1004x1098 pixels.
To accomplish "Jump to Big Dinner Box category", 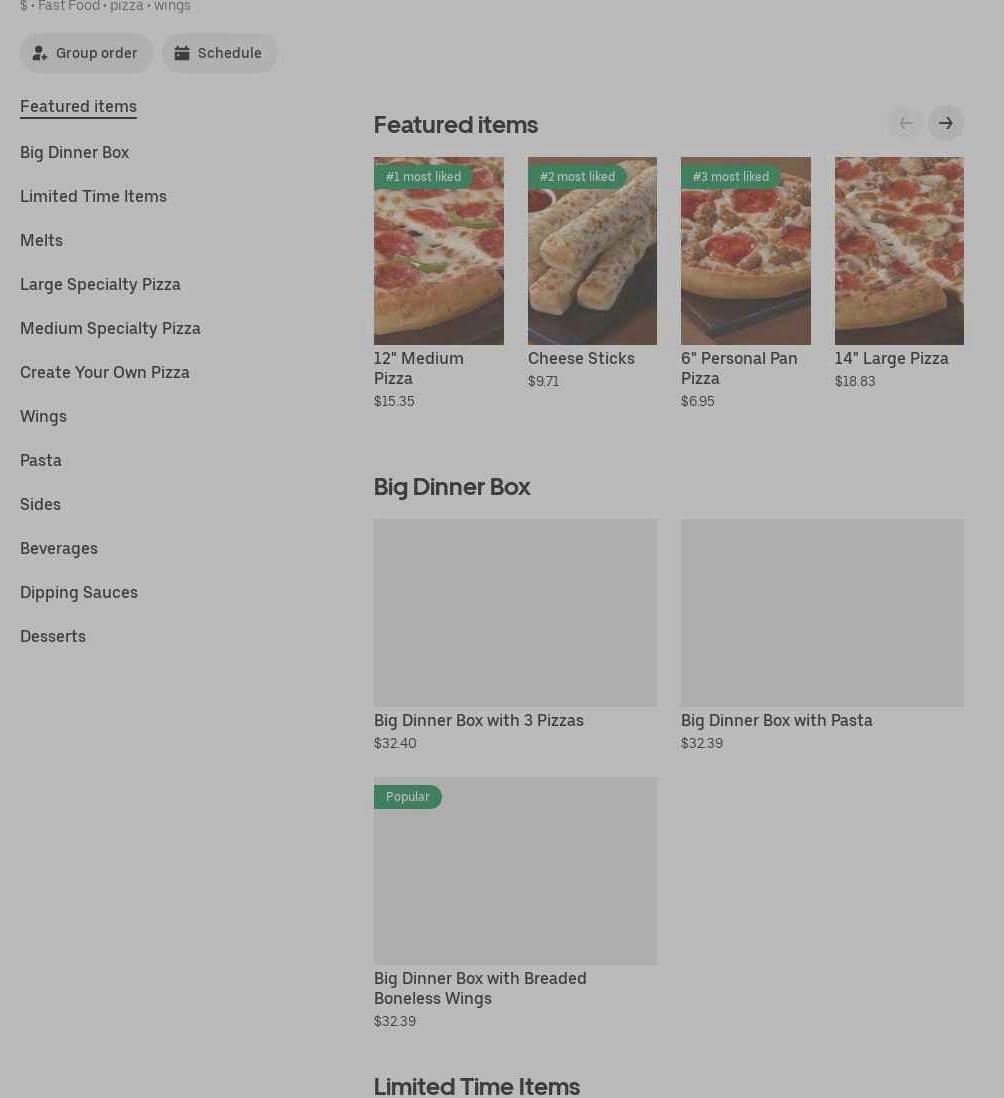I will (x=74, y=152).
